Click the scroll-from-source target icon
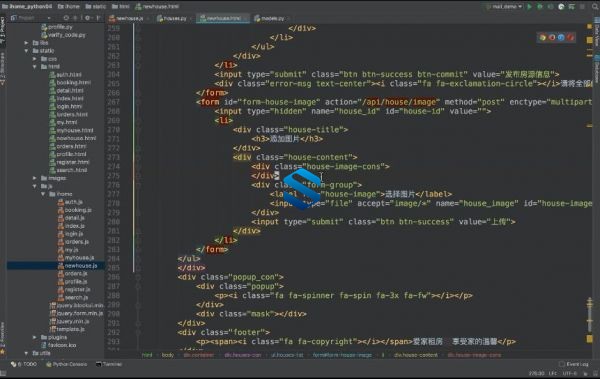The image size is (600, 379). coord(66,18)
